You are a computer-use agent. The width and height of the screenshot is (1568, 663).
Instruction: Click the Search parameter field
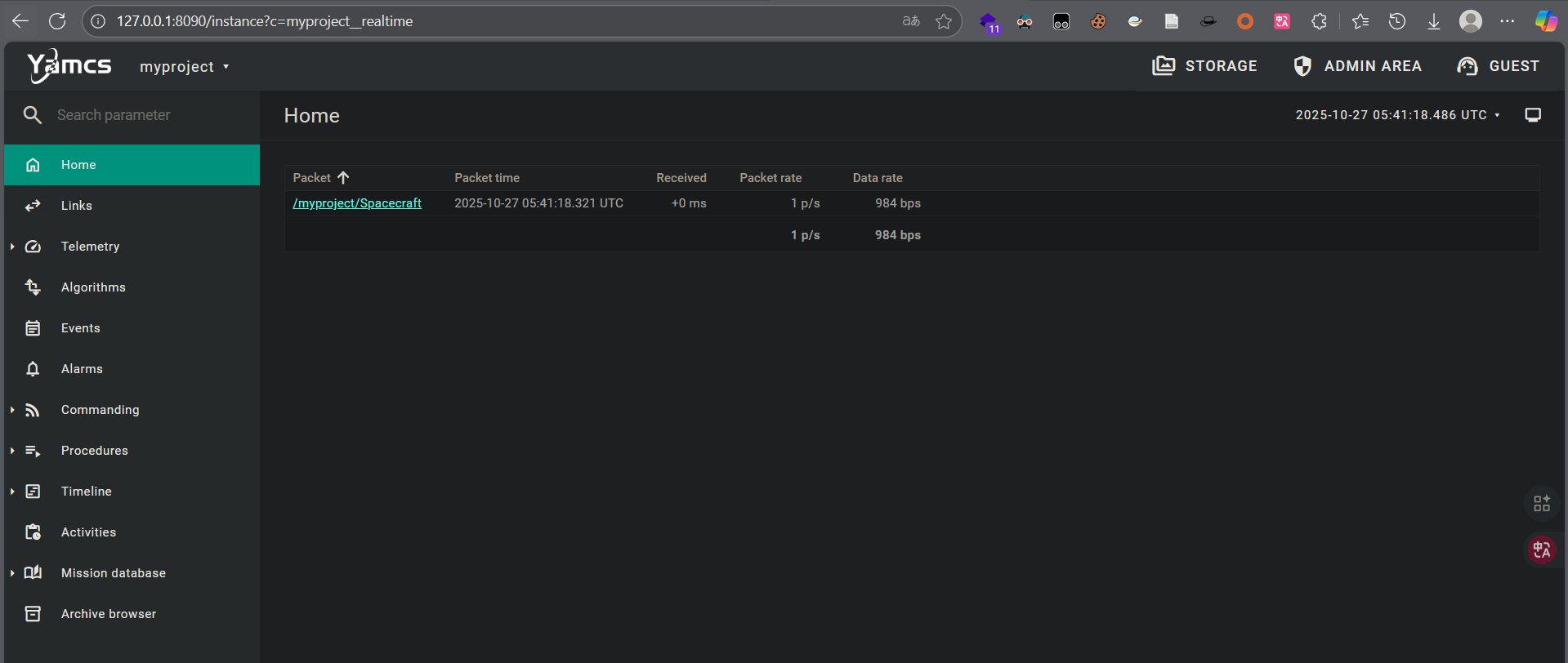[x=147, y=115]
